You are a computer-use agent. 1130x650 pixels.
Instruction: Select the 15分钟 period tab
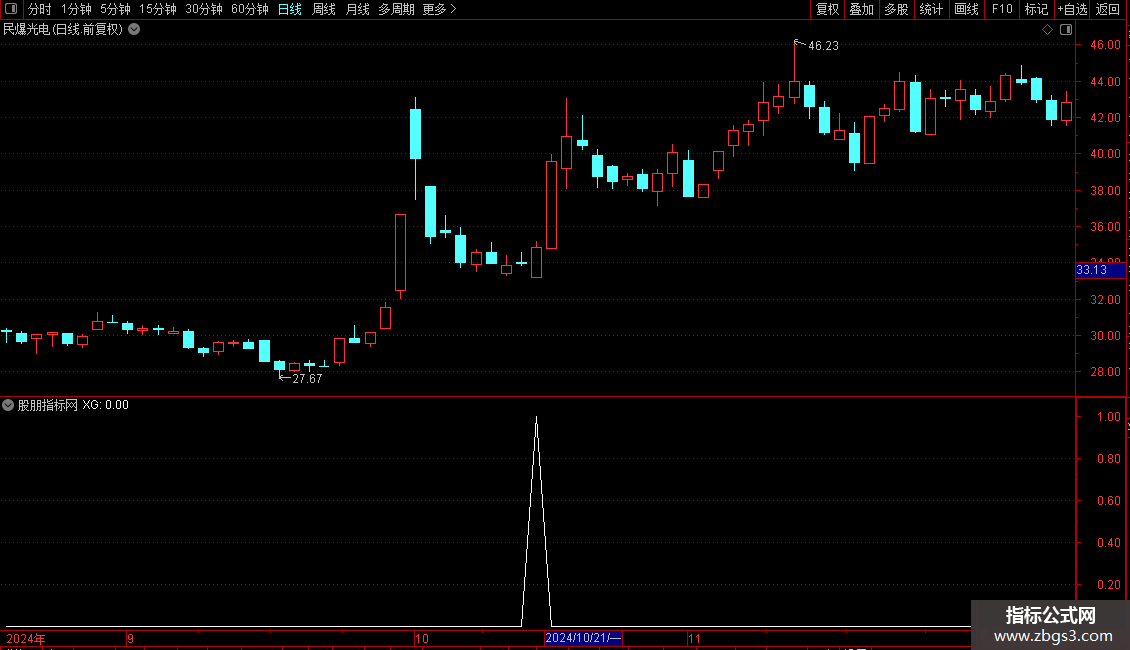coord(158,9)
